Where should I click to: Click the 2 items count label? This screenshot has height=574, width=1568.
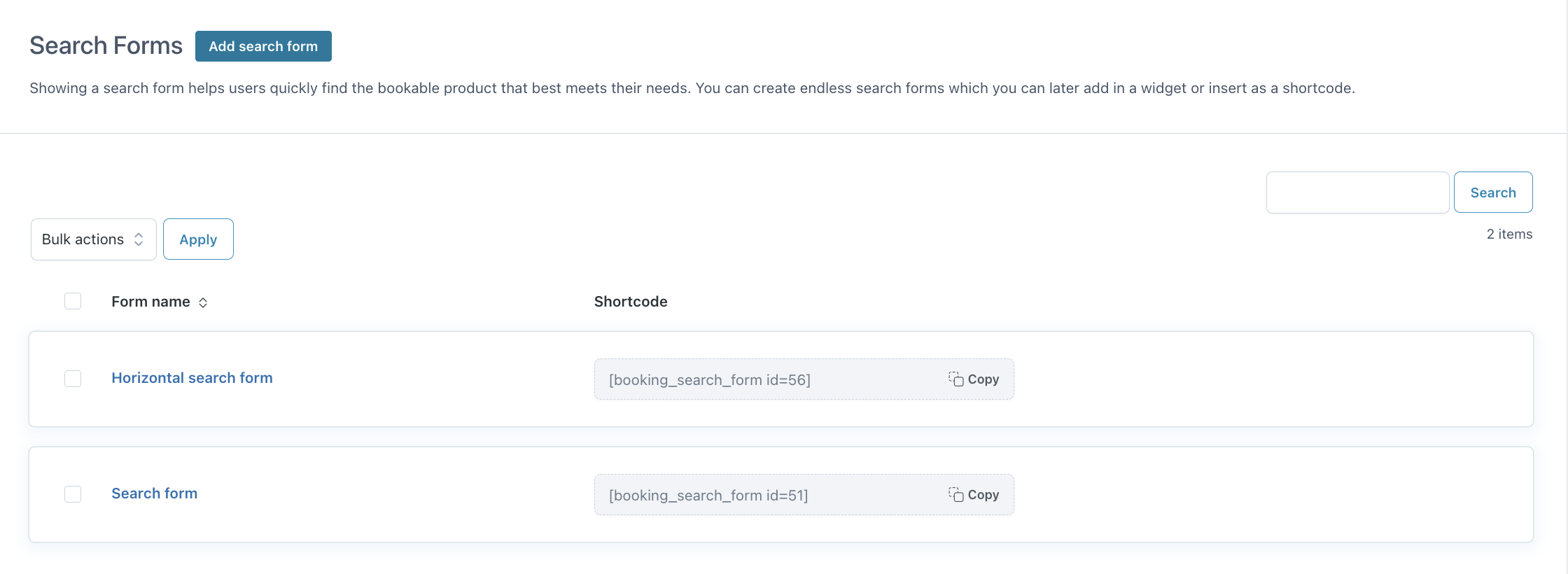click(1509, 234)
